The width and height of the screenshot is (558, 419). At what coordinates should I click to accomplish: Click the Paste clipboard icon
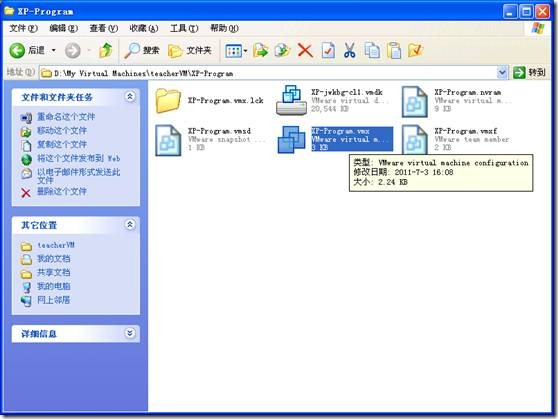tap(394, 51)
